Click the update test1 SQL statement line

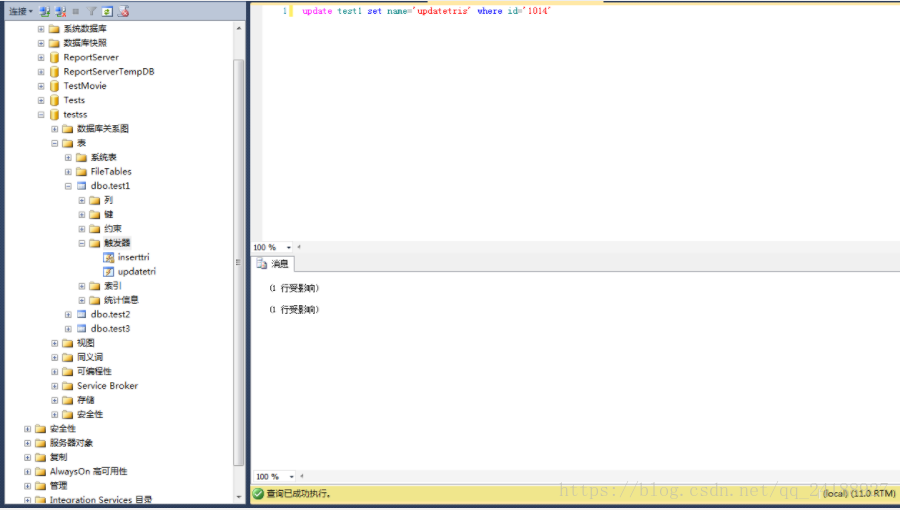pyautogui.click(x=426, y=11)
